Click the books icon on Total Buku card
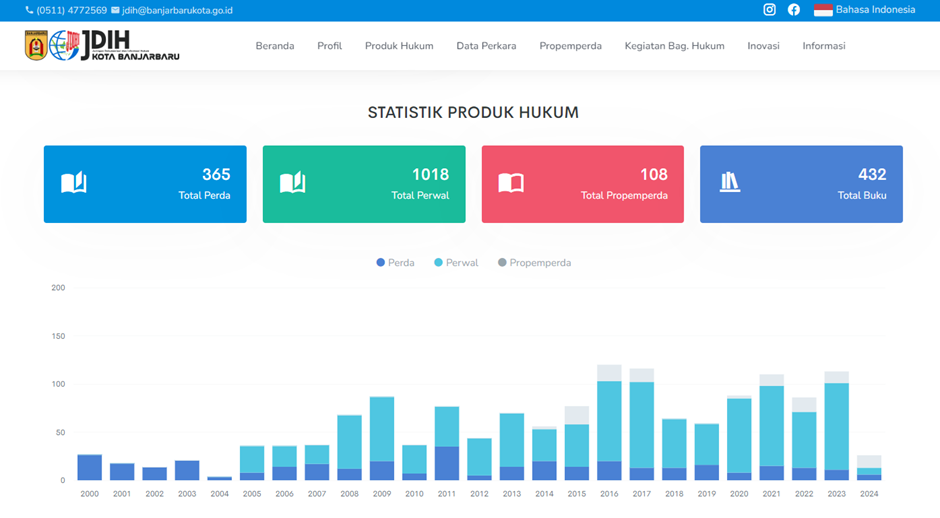Image resolution: width=940 pixels, height=518 pixels. (x=730, y=183)
